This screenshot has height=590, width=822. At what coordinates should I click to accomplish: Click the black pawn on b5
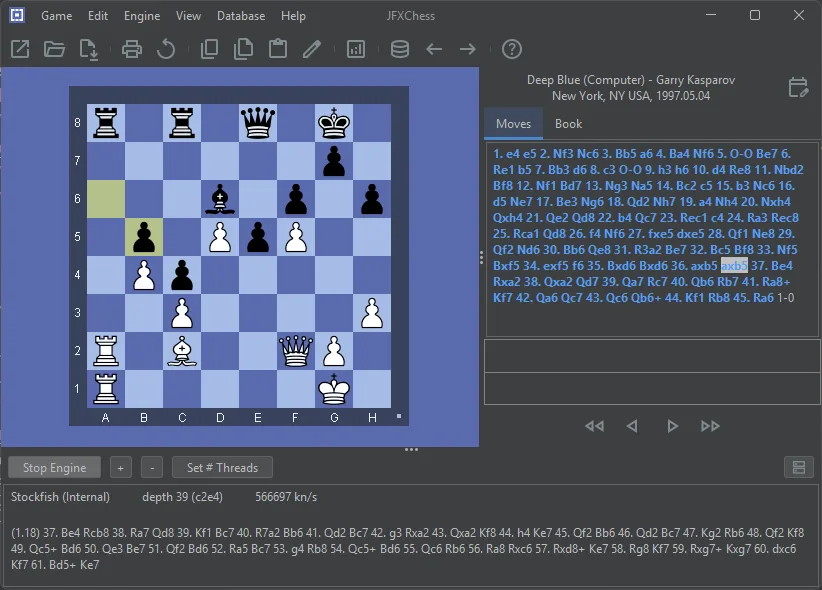point(144,237)
